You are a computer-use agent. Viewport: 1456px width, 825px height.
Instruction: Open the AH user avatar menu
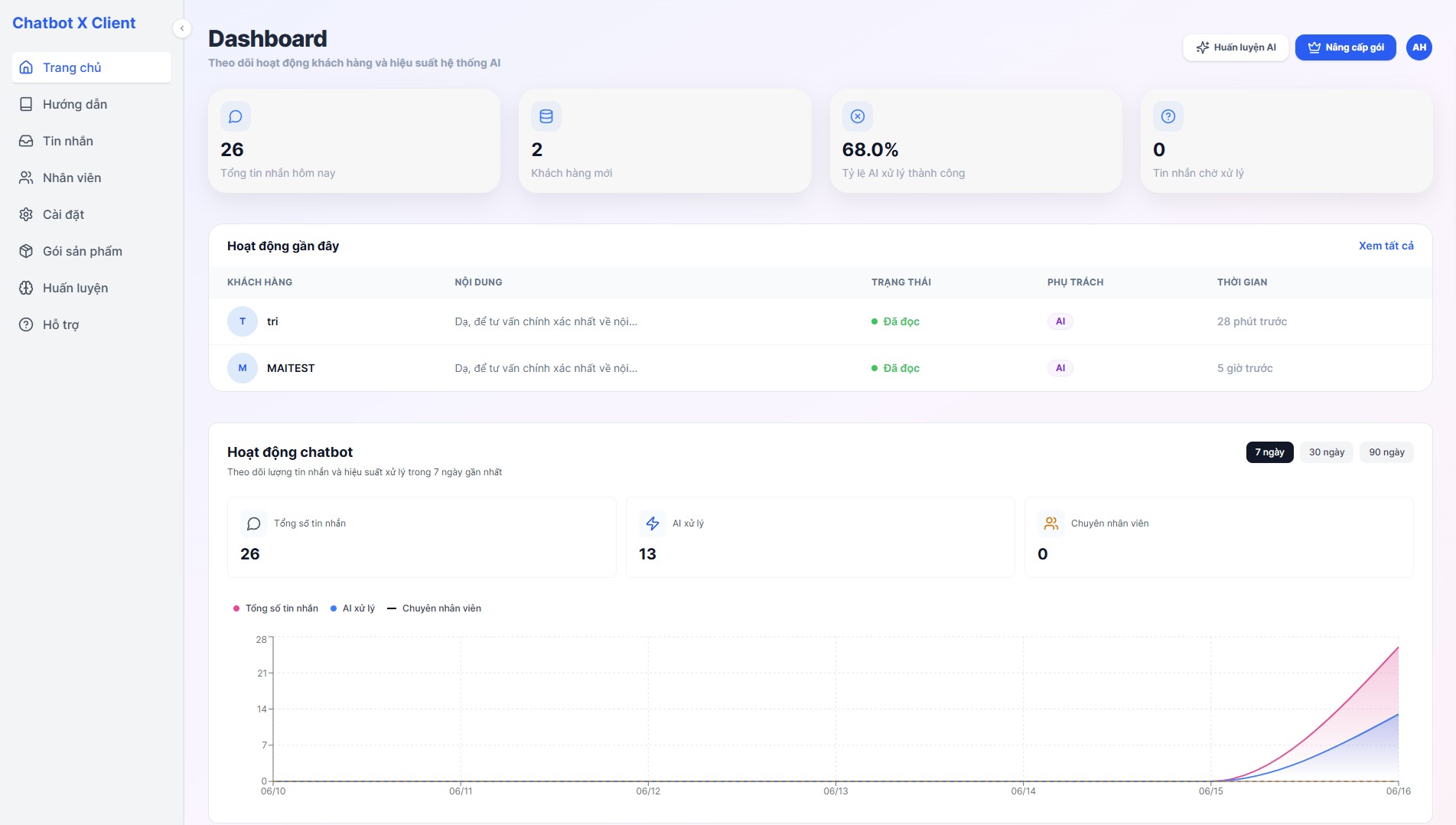1419,47
